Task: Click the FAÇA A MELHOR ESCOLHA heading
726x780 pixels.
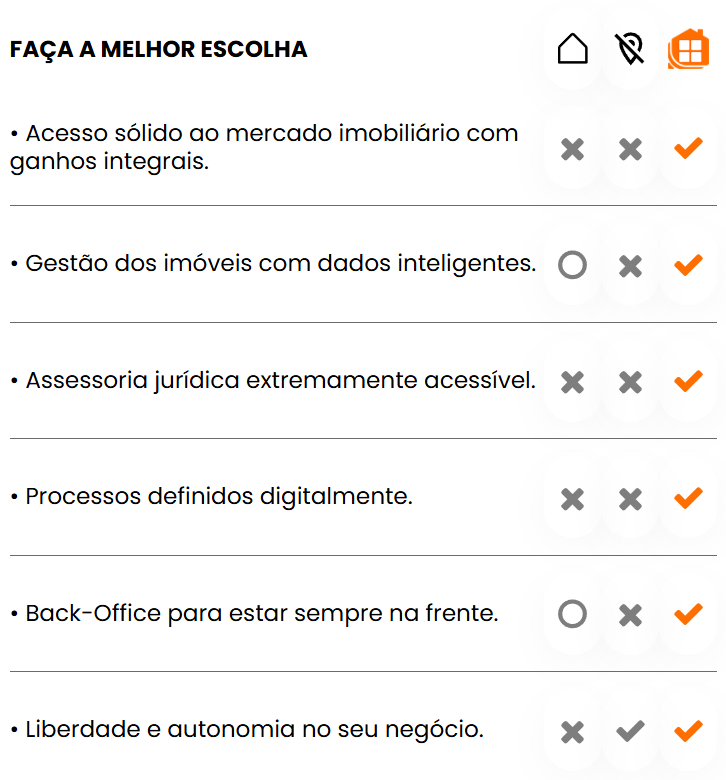Action: pyautogui.click(x=159, y=49)
